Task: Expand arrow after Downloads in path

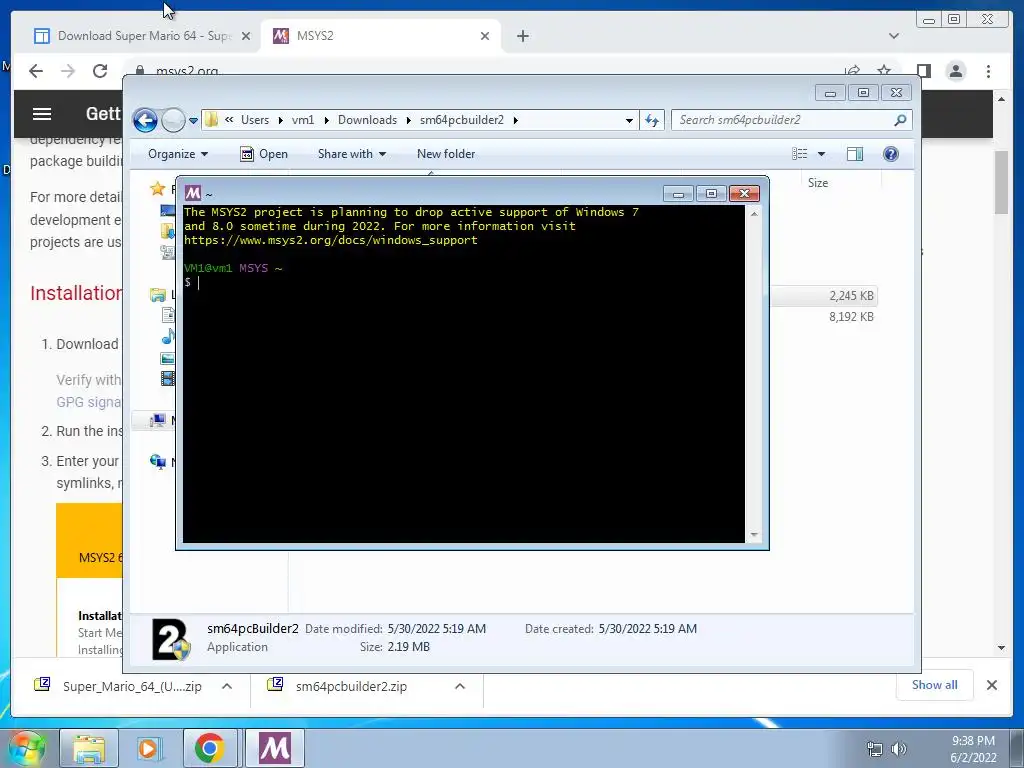Action: point(409,120)
